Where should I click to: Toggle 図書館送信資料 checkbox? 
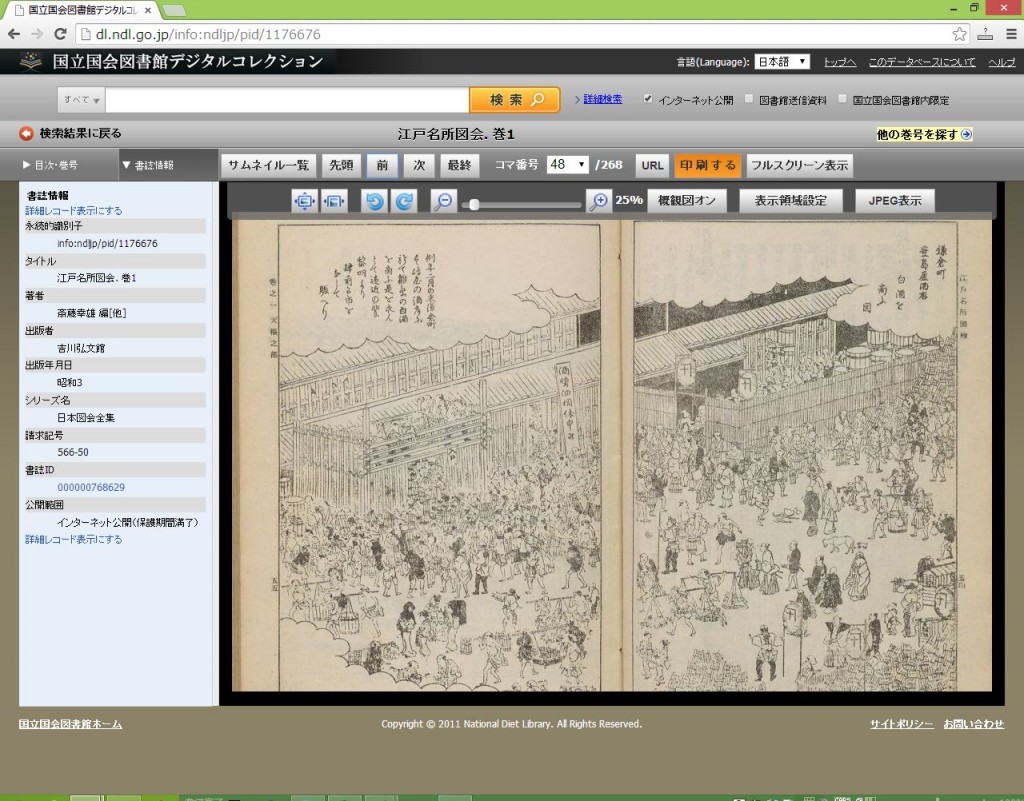(749, 99)
